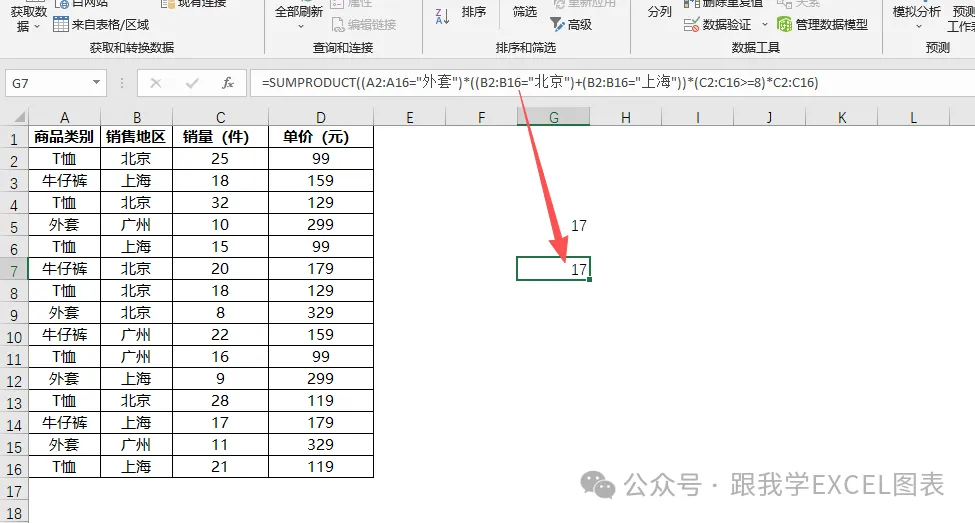Select column A header
The image size is (975, 523).
(x=64, y=117)
